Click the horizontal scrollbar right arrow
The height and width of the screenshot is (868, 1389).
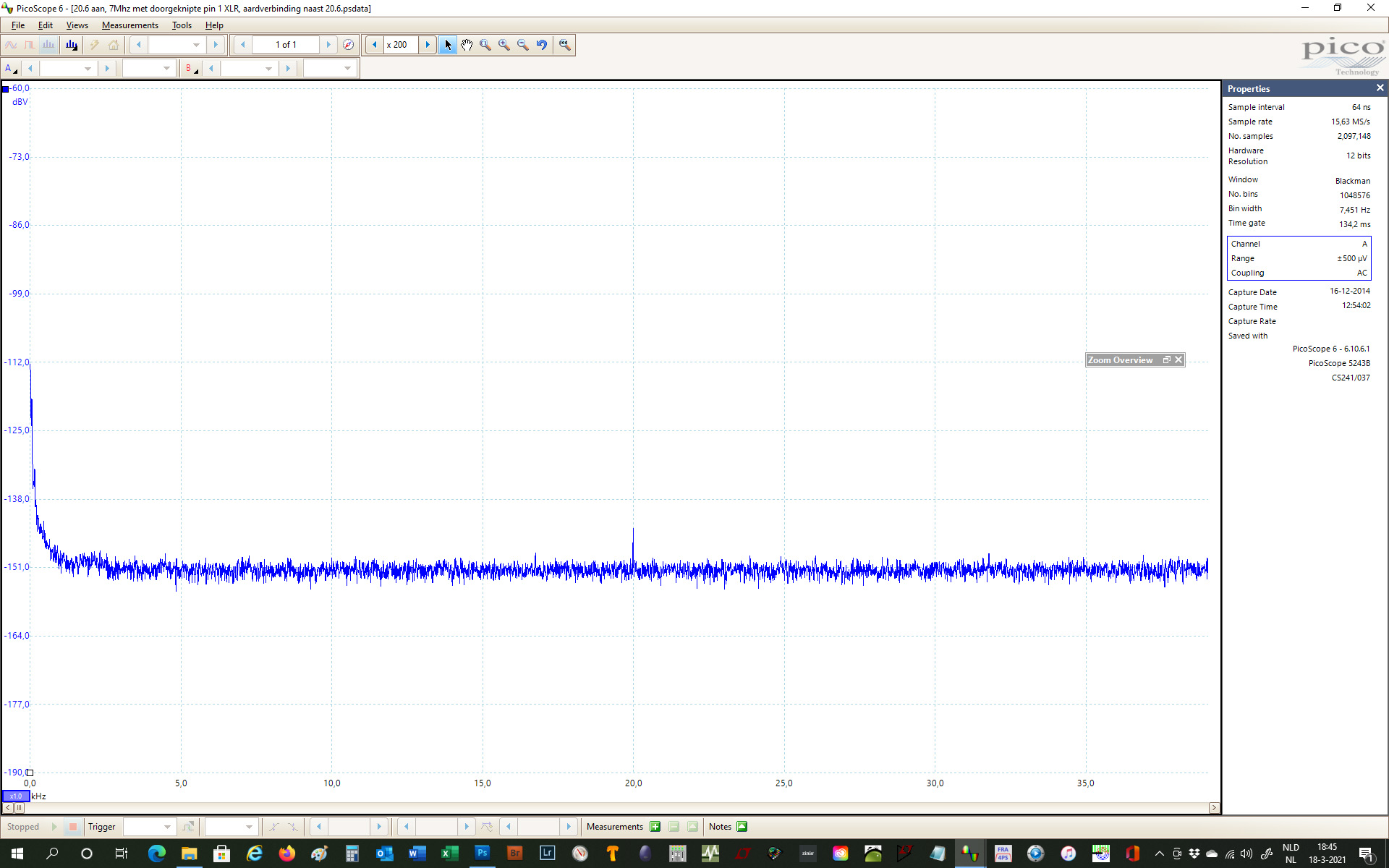click(x=1214, y=808)
